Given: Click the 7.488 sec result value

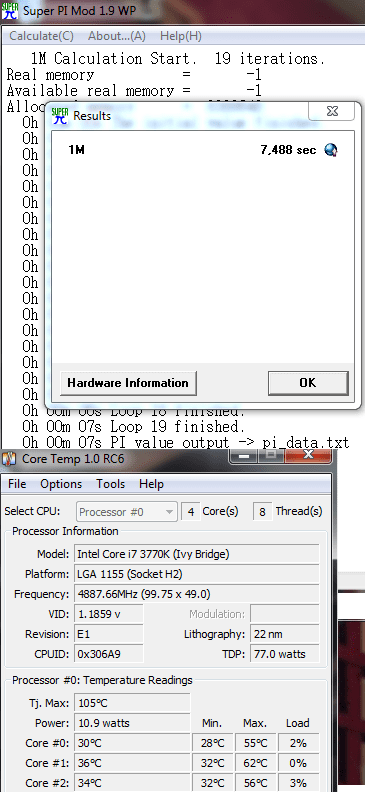Looking at the screenshot, I should tap(288, 150).
